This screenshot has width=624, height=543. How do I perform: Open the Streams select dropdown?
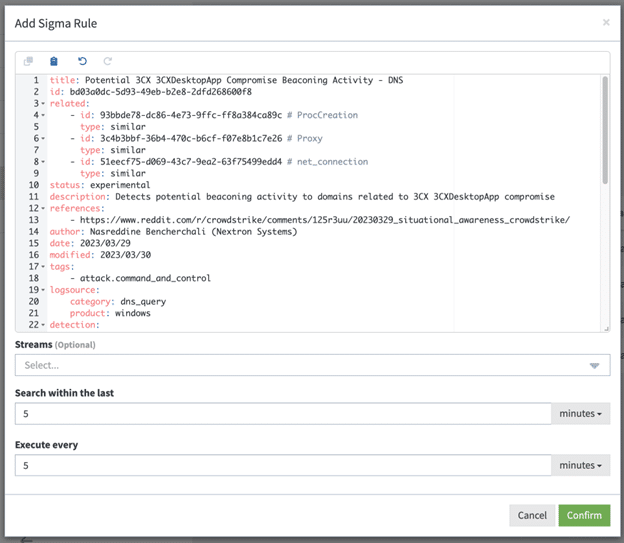click(x=312, y=365)
